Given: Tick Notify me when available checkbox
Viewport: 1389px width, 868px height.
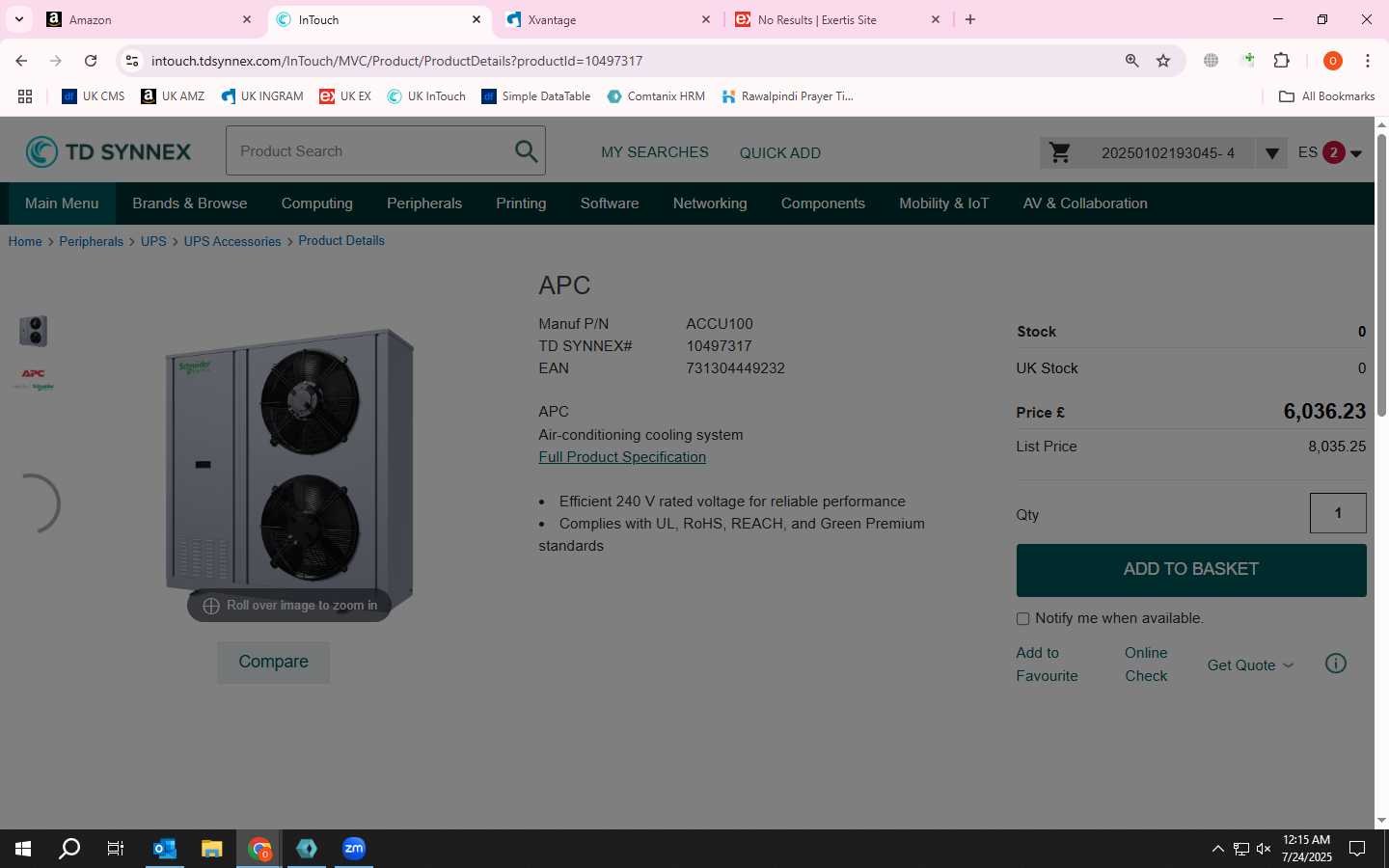Looking at the screenshot, I should 1022,619.
